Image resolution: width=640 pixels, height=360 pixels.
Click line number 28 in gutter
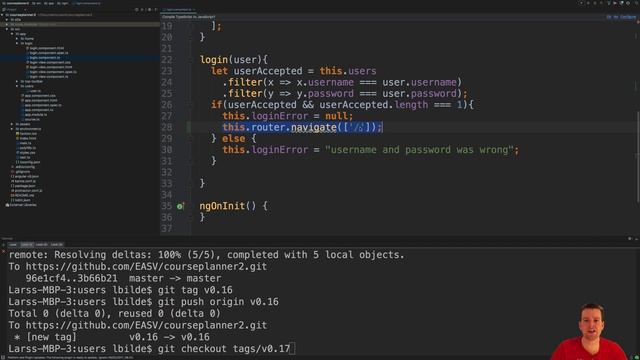pos(167,127)
